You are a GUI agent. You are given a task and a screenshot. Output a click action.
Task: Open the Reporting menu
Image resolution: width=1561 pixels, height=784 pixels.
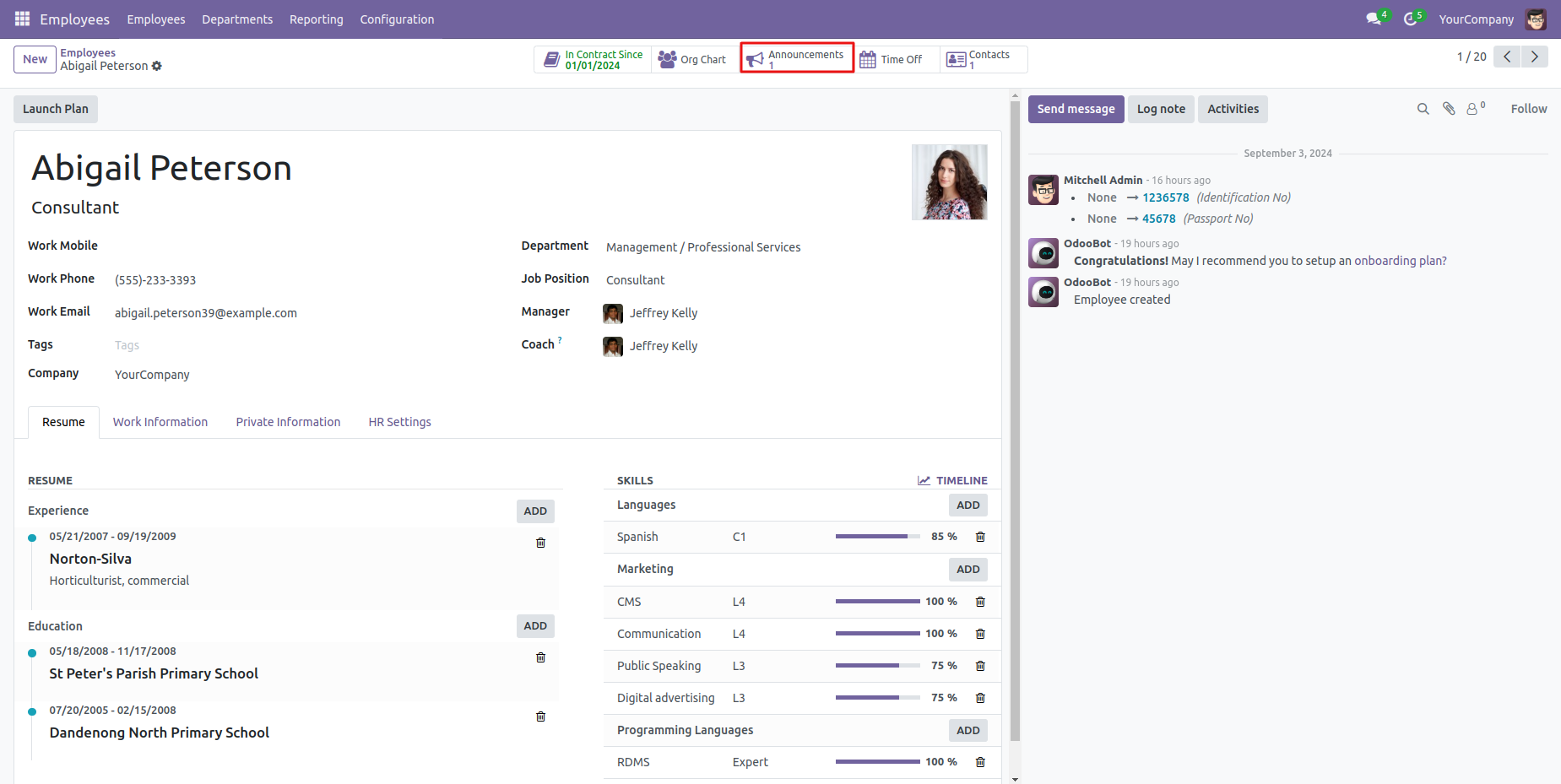point(316,19)
